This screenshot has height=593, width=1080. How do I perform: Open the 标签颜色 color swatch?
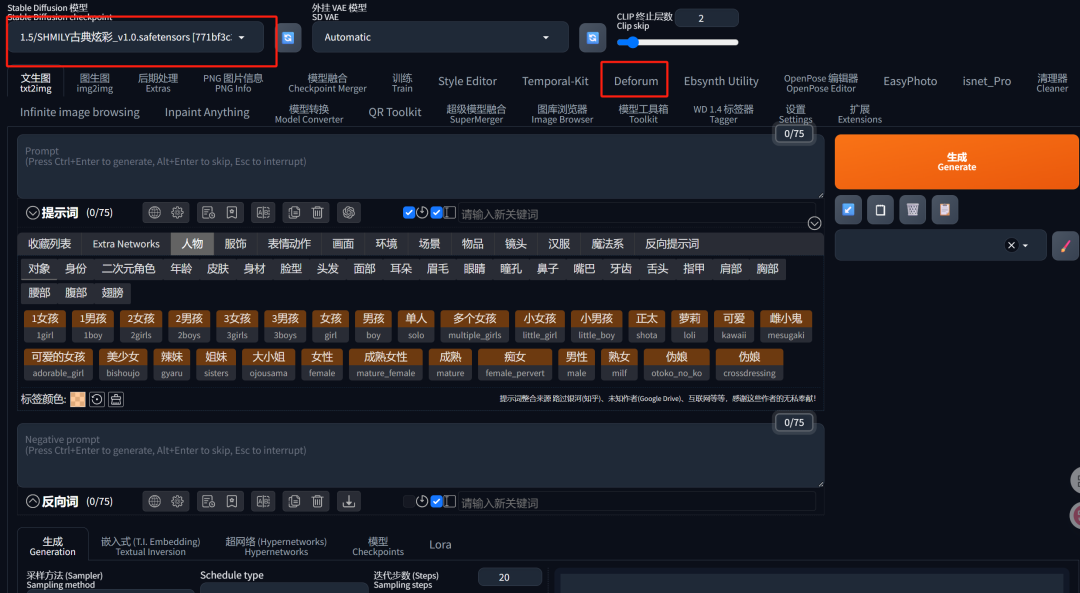click(78, 399)
